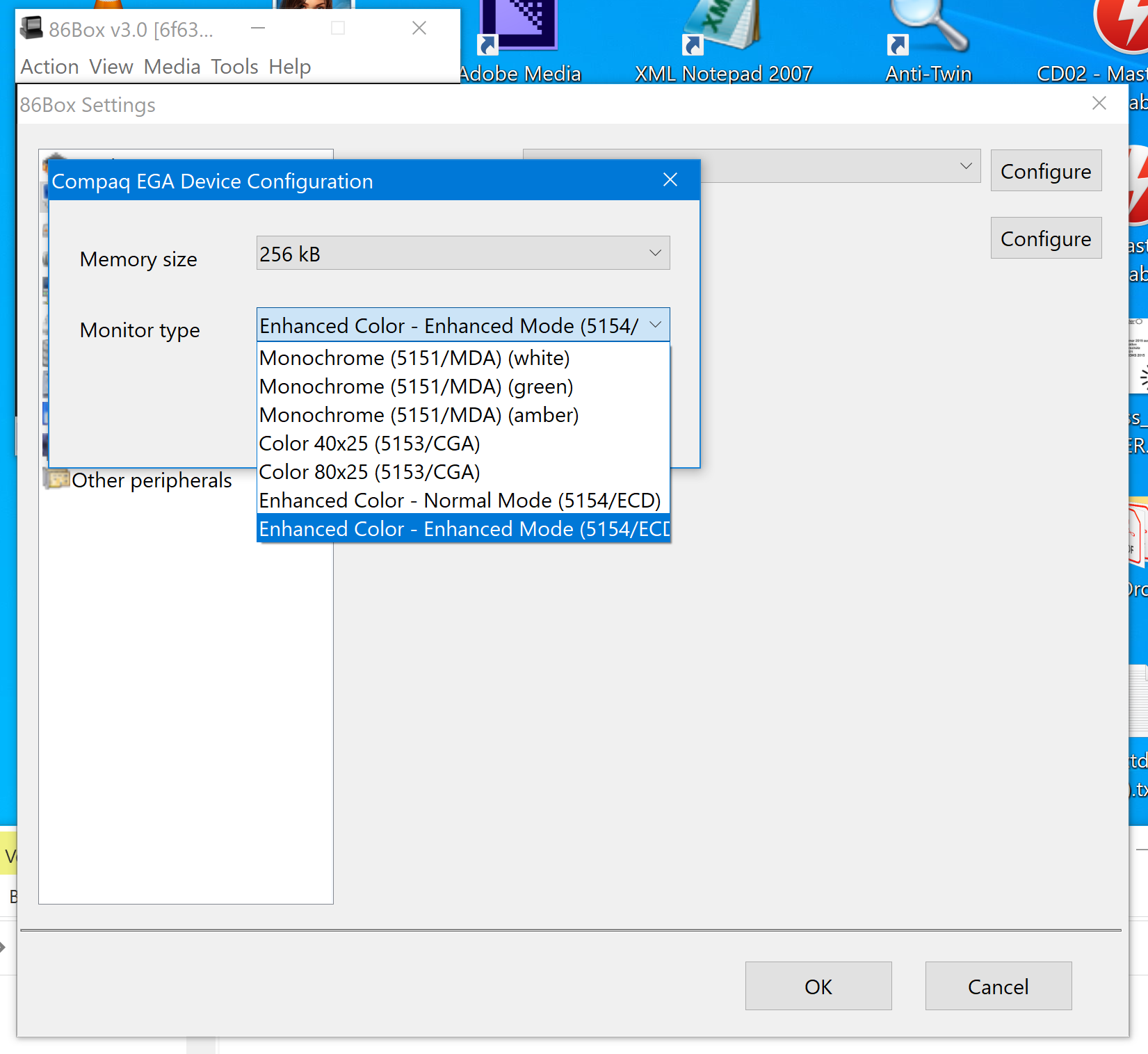Open the Media menu

click(172, 67)
